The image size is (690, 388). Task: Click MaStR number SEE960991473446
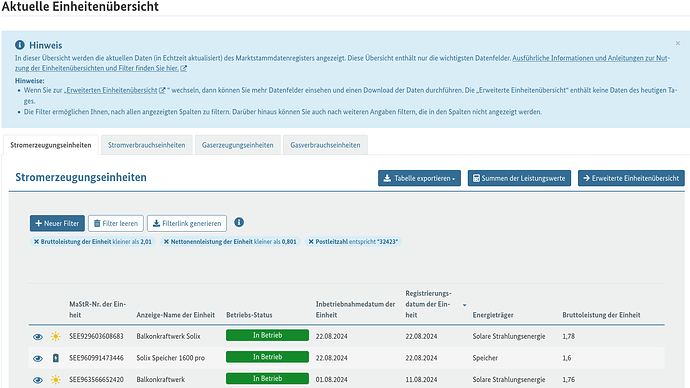[96, 358]
